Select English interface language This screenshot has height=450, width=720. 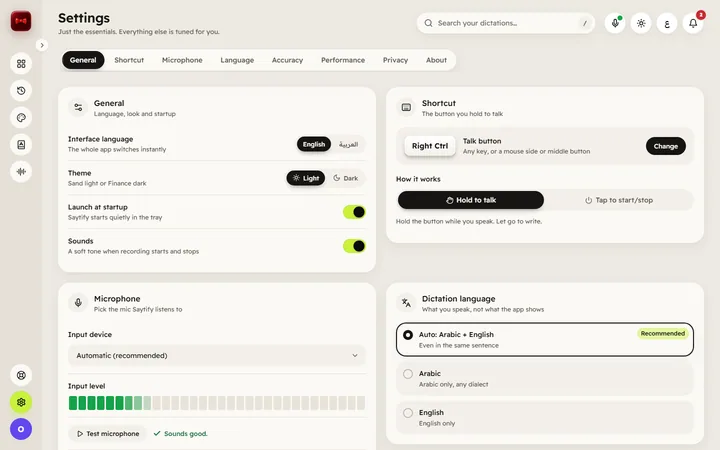pos(314,144)
